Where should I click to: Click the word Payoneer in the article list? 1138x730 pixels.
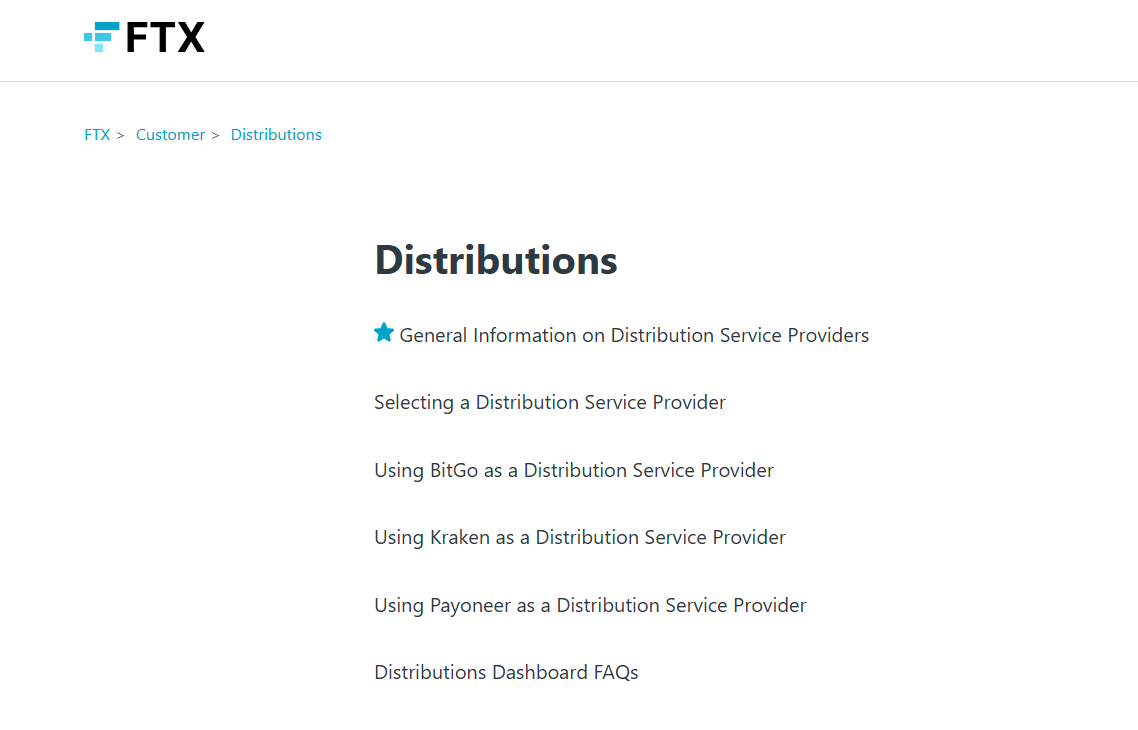point(470,605)
